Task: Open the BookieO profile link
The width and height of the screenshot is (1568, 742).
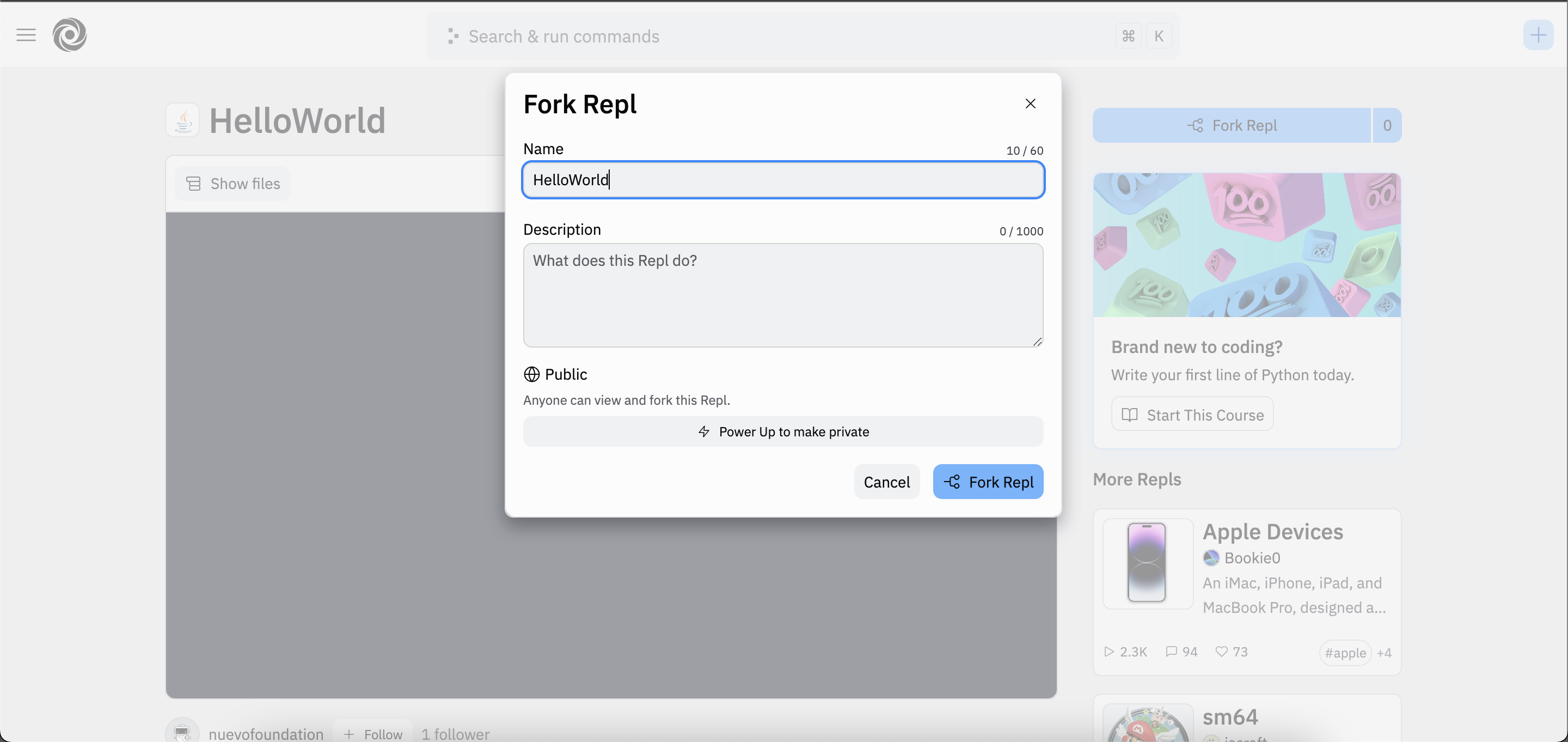Action: (1251, 557)
